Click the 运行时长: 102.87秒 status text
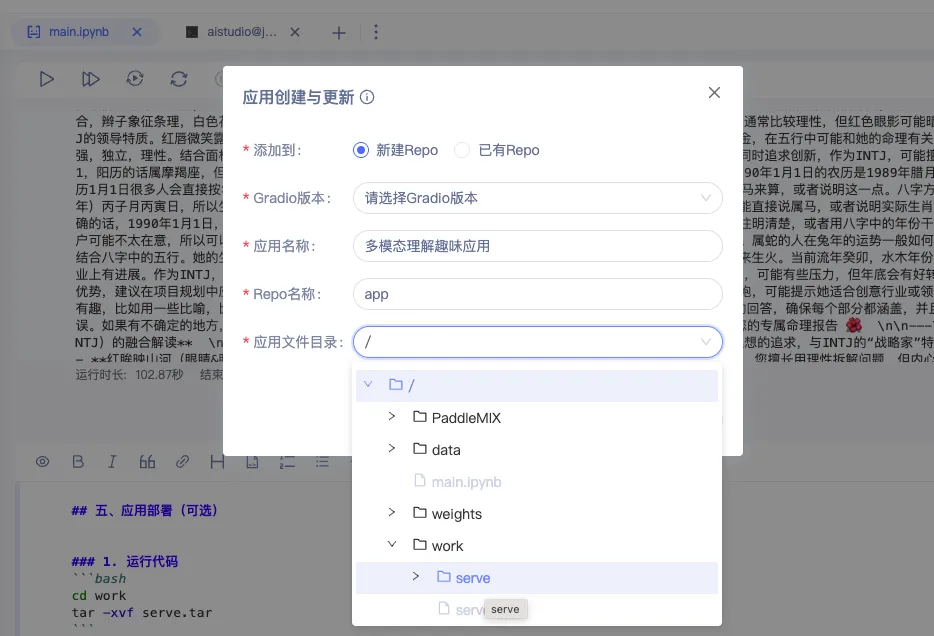 coord(129,375)
